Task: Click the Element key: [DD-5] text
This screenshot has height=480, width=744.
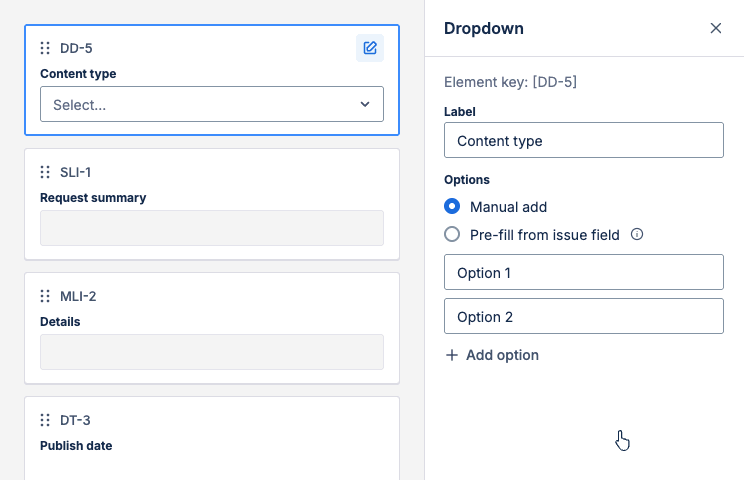Action: 511,83
